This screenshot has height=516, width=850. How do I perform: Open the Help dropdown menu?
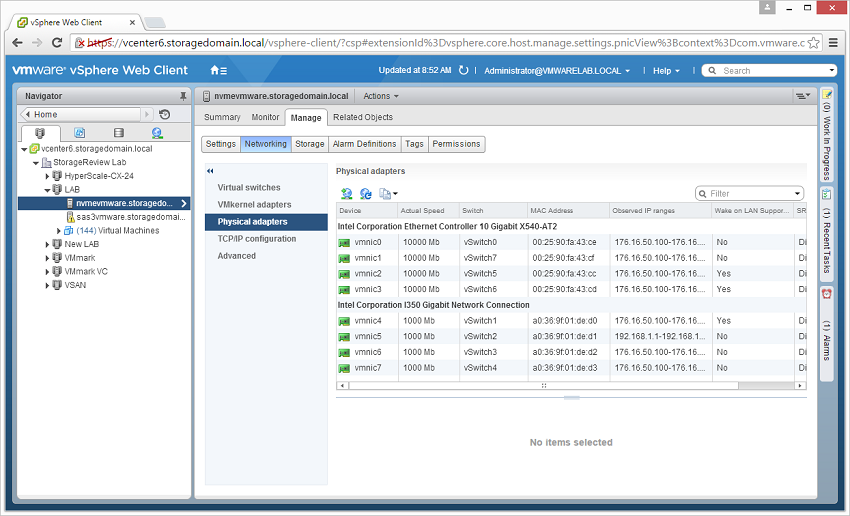[666, 70]
